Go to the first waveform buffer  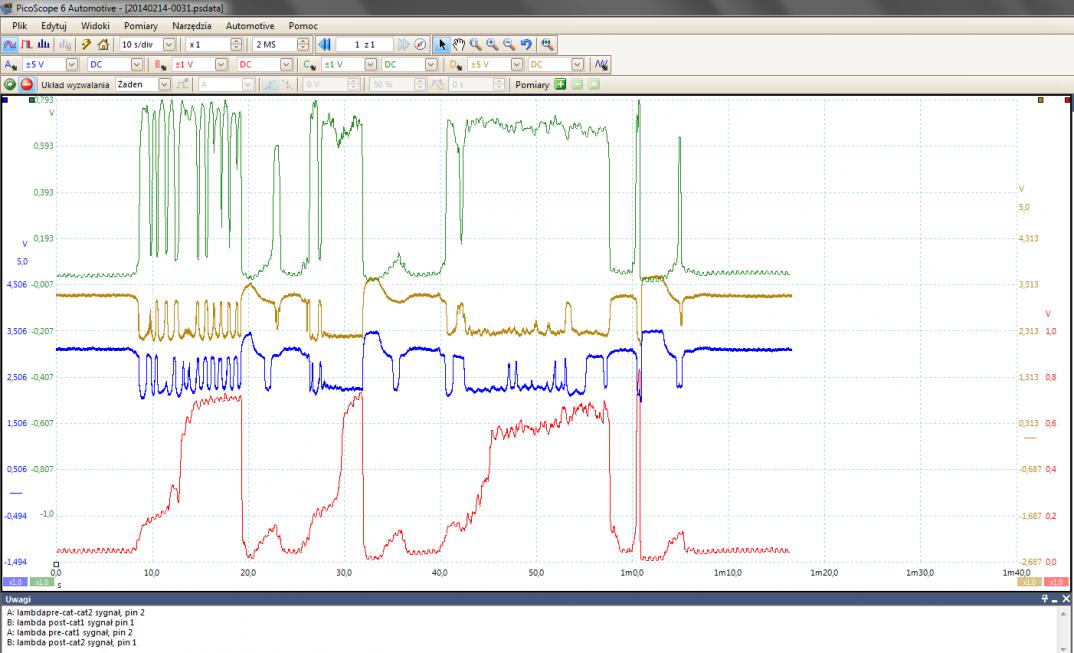323,44
